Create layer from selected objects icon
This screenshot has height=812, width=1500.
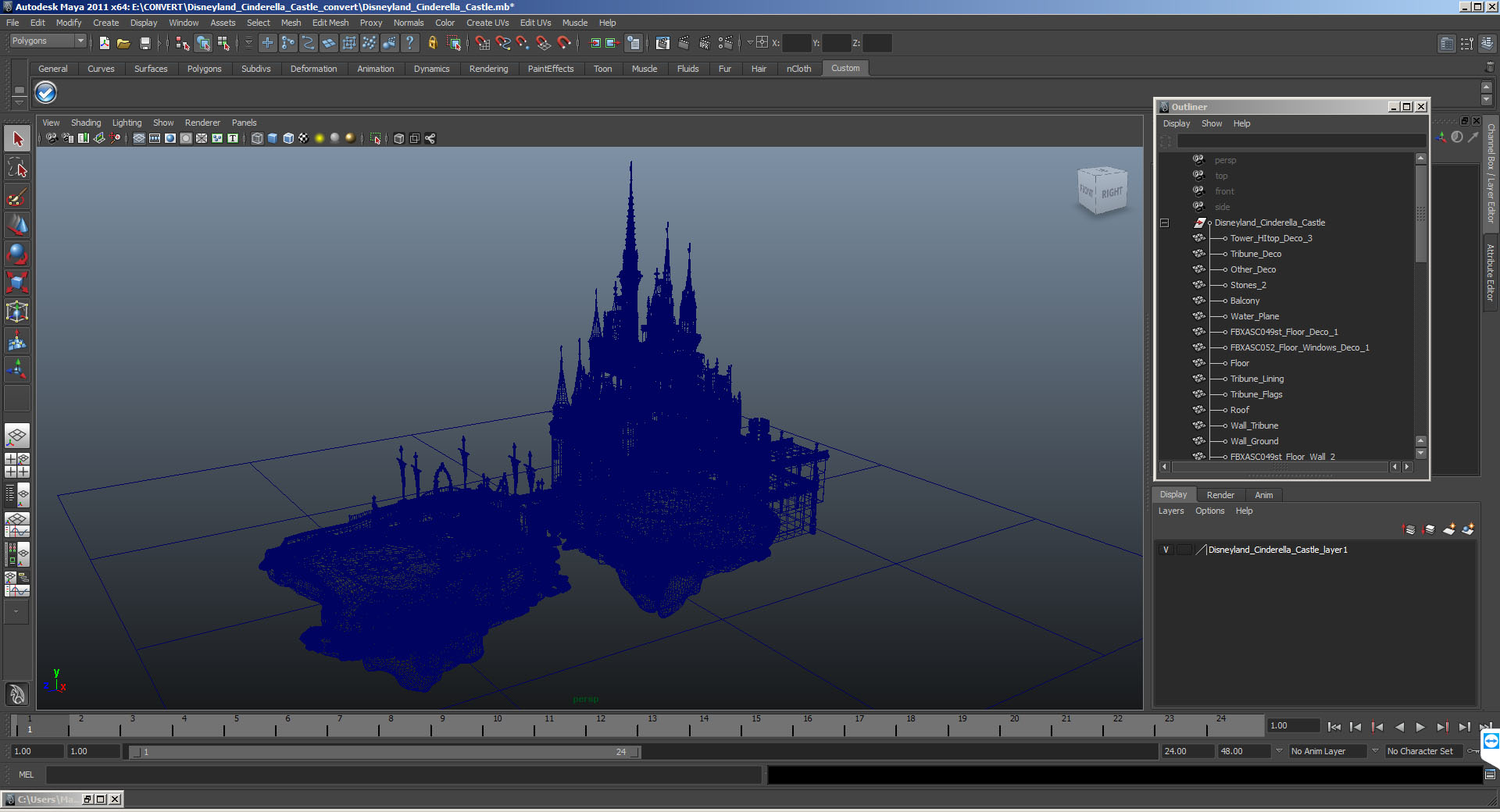pos(1468,529)
